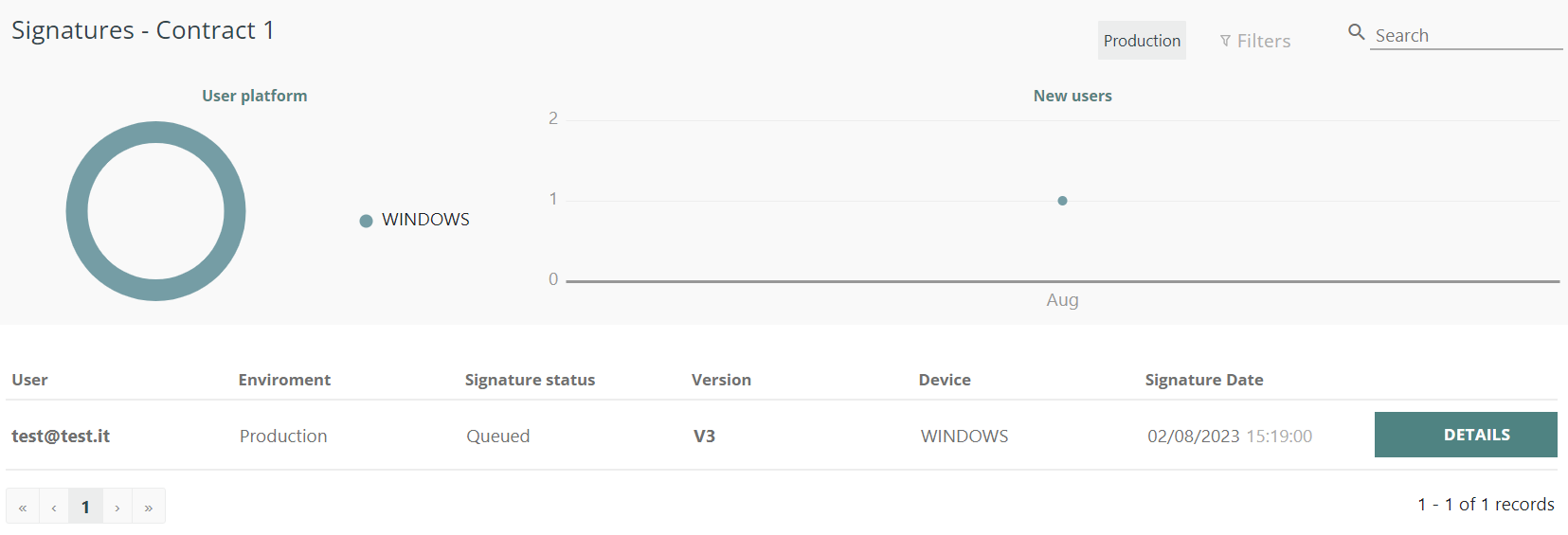
Task: Click the search magnifier icon
Action: (x=1356, y=32)
